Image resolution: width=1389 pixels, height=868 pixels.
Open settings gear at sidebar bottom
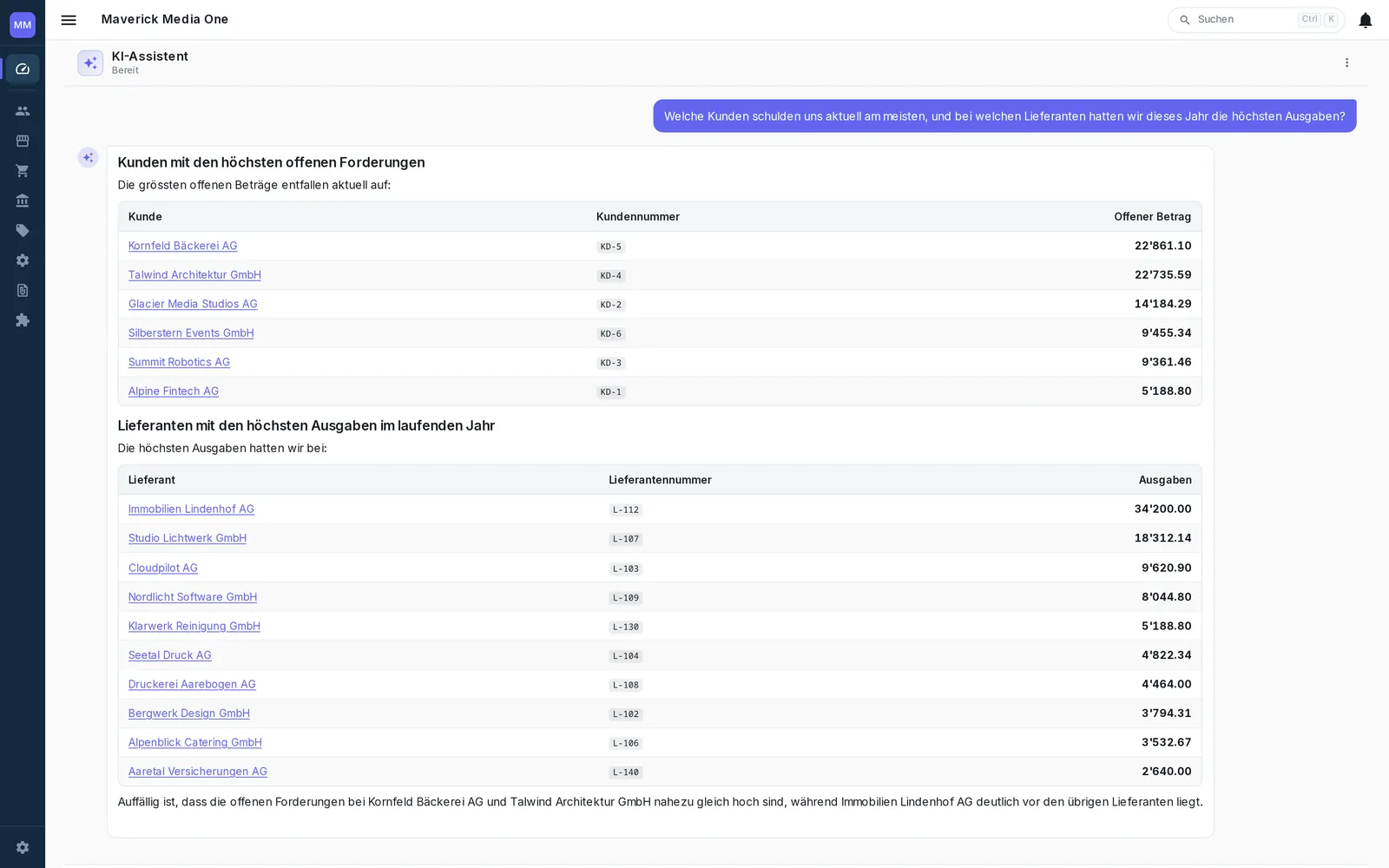click(23, 847)
